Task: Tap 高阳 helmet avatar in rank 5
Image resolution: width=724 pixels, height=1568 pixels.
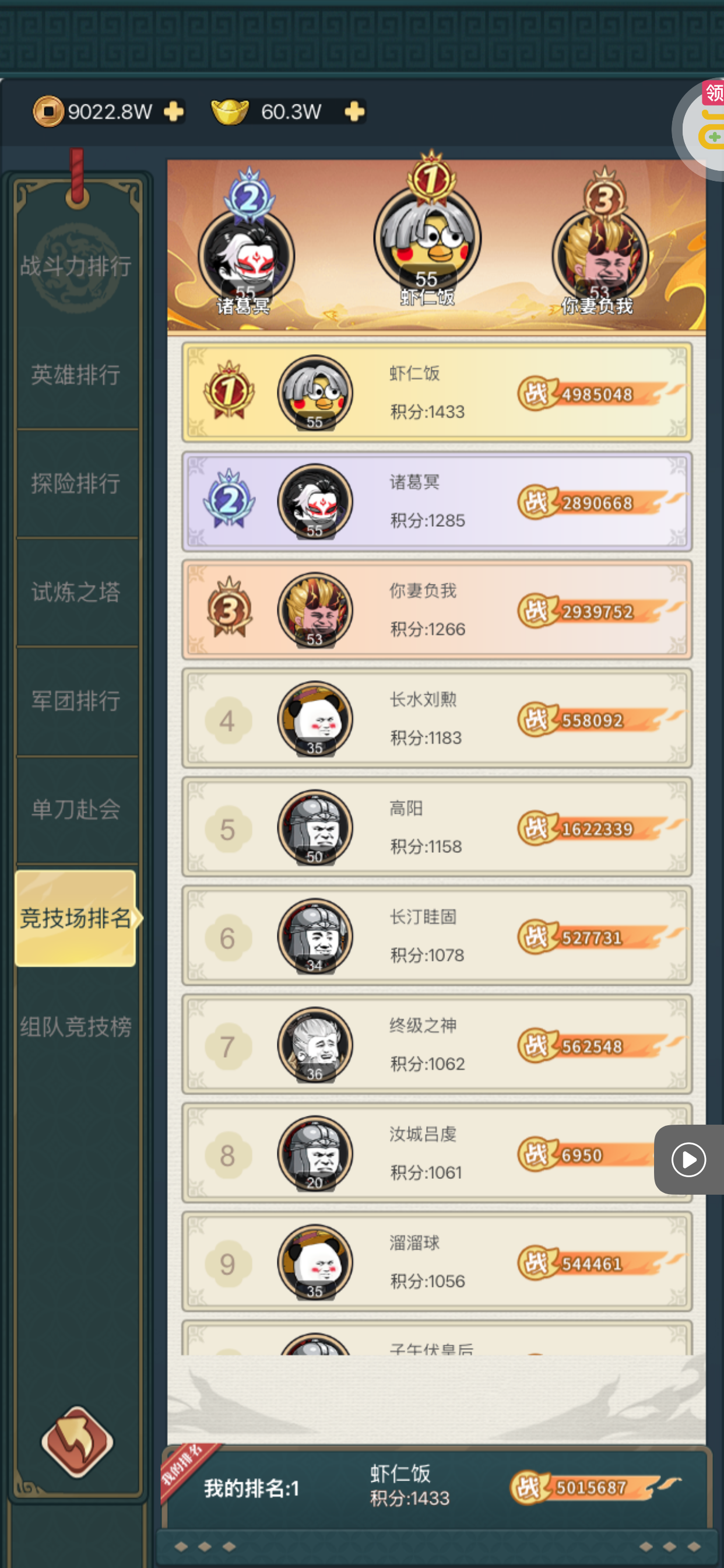Action: coord(315,828)
